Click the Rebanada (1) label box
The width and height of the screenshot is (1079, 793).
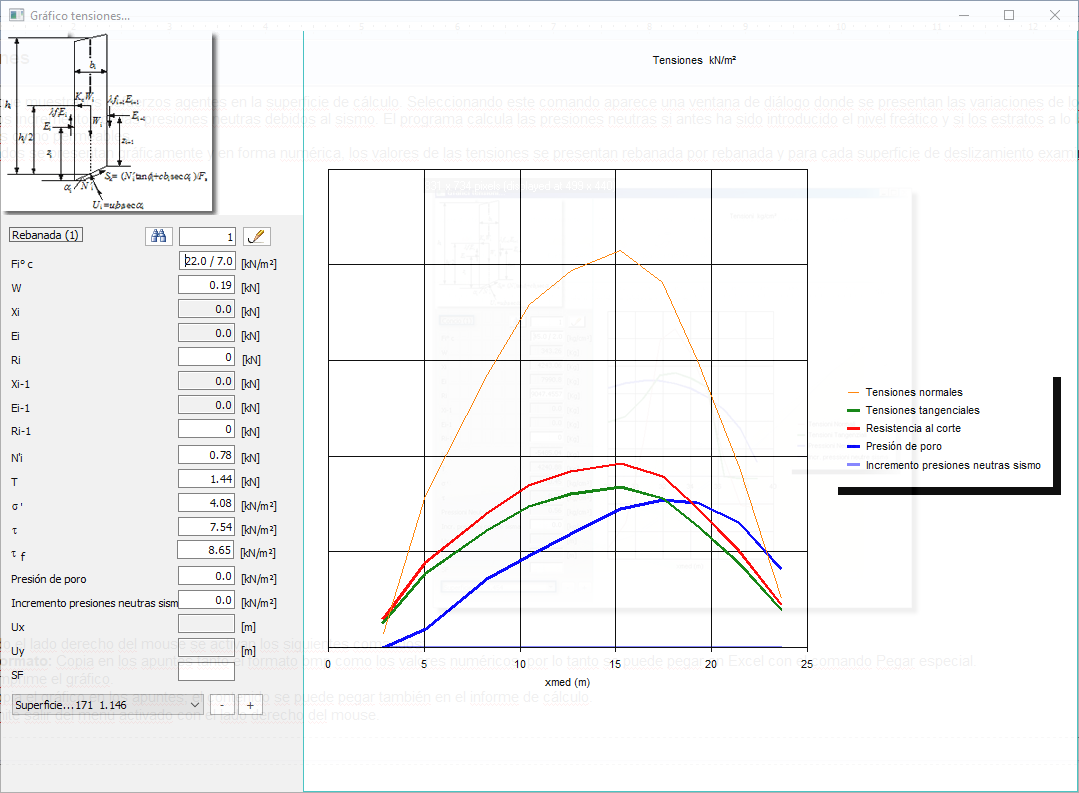(45, 235)
